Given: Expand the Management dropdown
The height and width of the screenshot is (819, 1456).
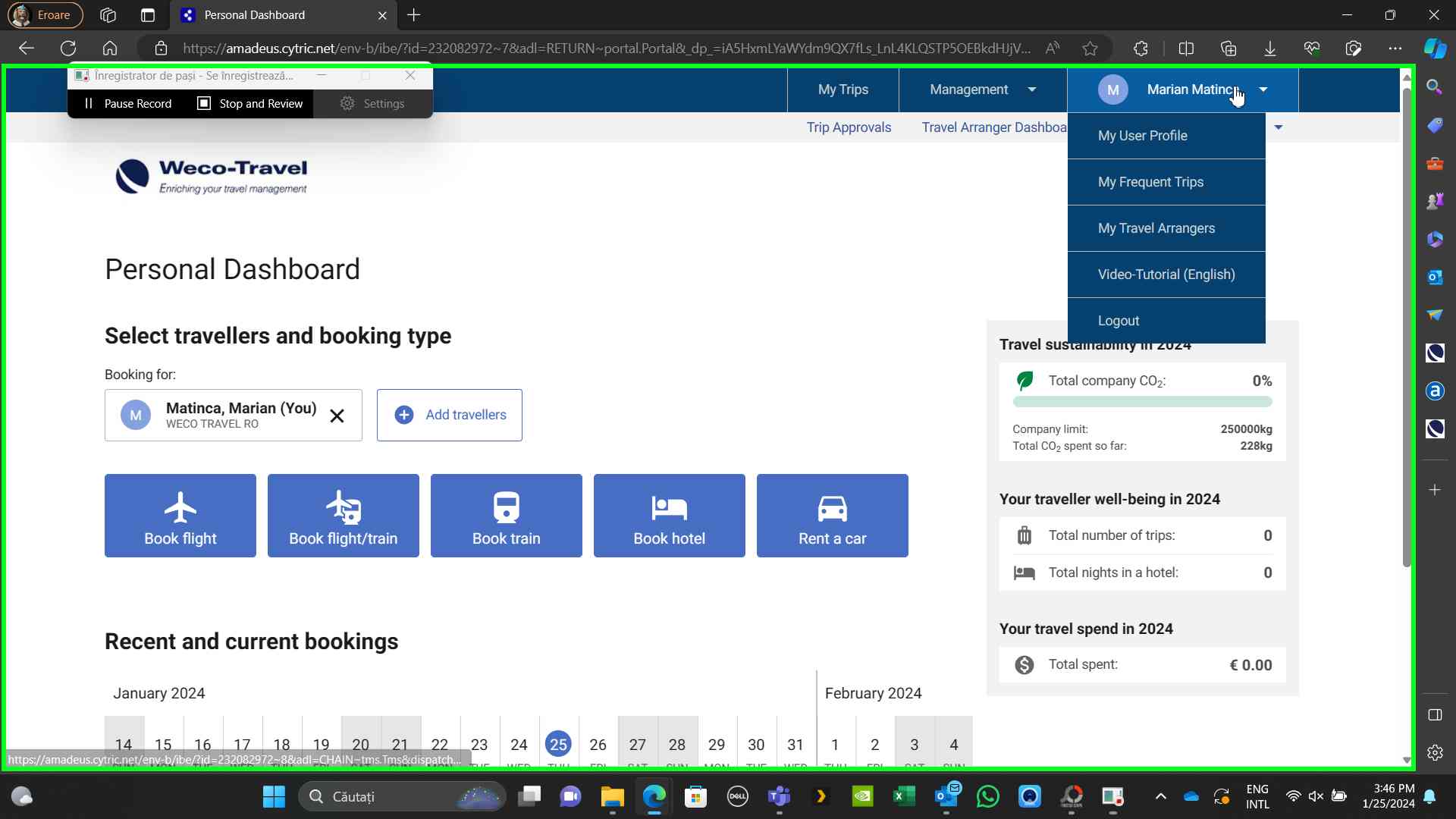Looking at the screenshot, I should [983, 89].
